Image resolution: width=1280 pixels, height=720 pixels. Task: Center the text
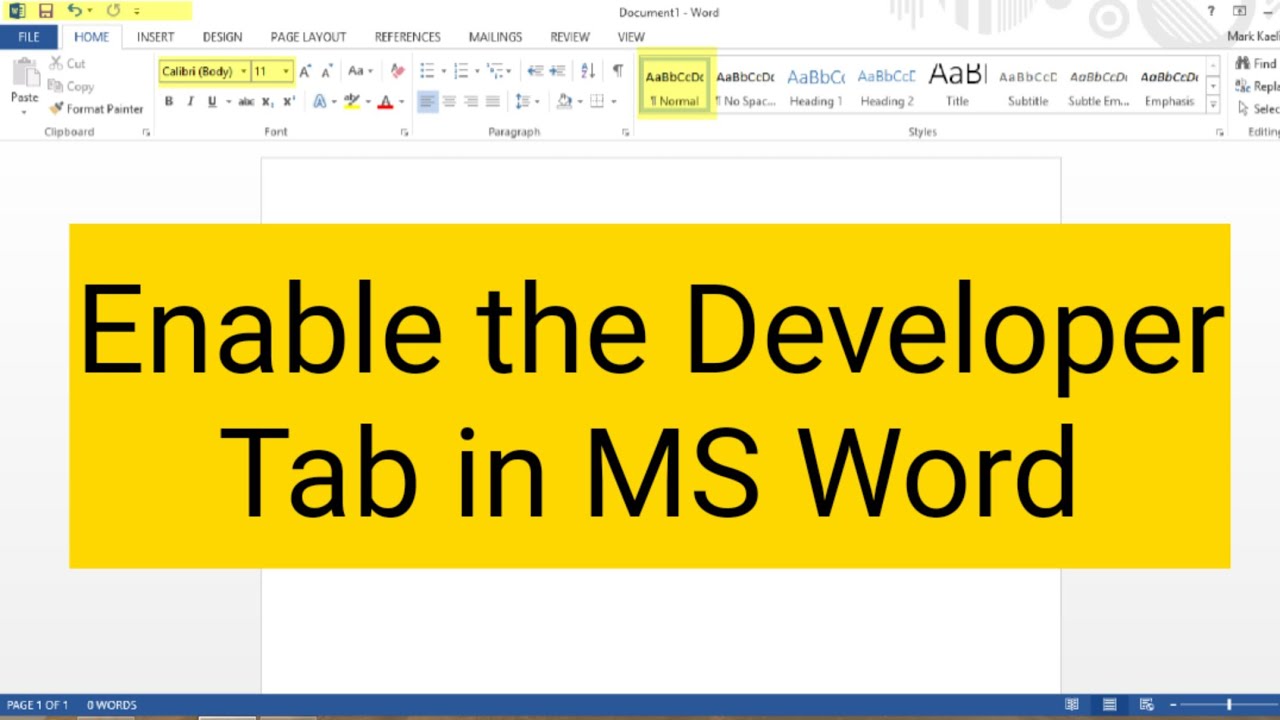tap(449, 101)
